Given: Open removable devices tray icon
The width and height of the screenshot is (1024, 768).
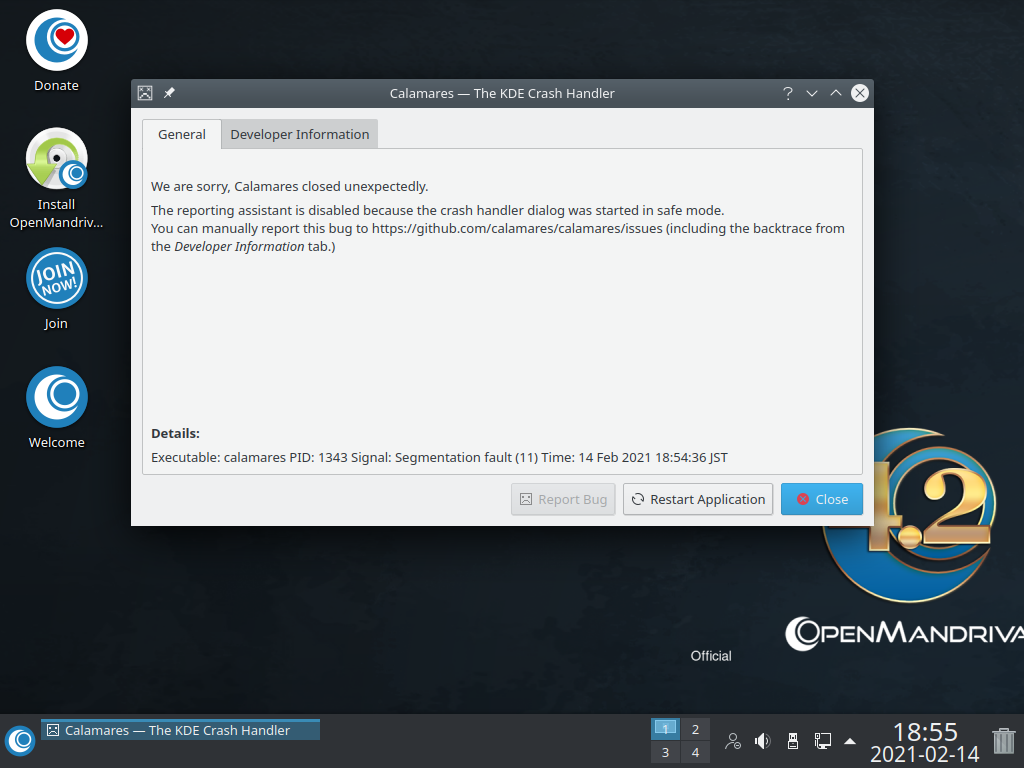Looking at the screenshot, I should tap(793, 741).
